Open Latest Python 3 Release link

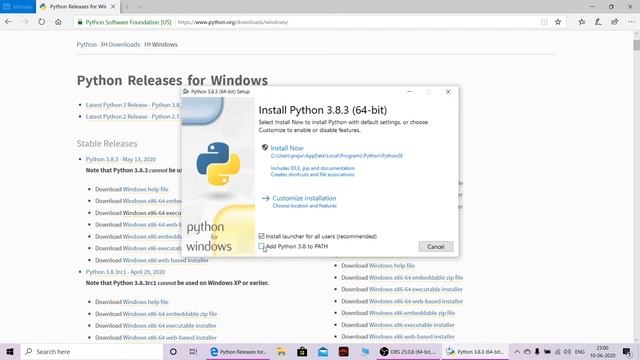(x=133, y=105)
